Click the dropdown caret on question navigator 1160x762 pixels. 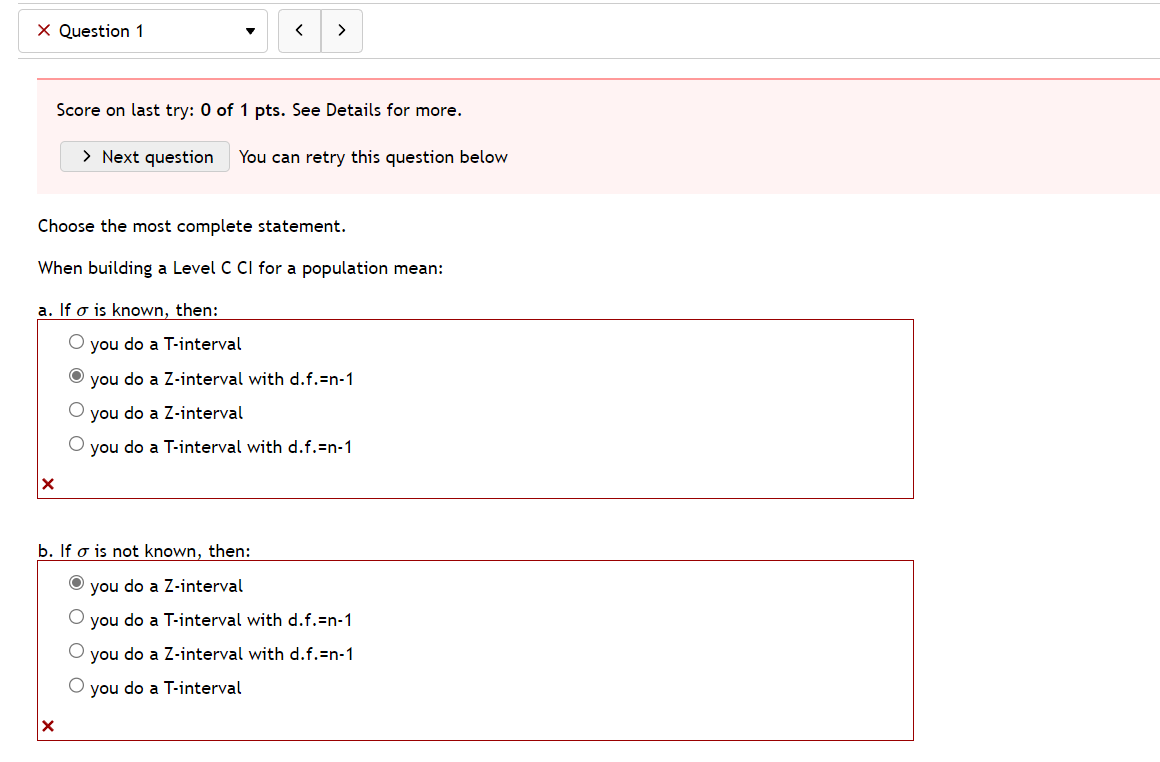pos(250,31)
